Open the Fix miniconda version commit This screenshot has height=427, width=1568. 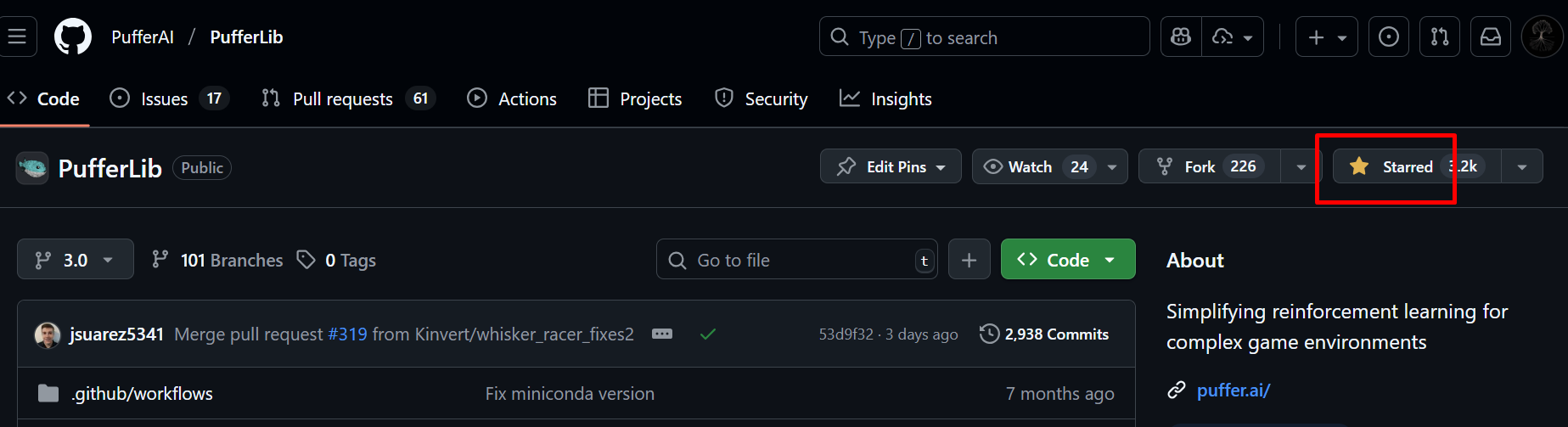[570, 394]
